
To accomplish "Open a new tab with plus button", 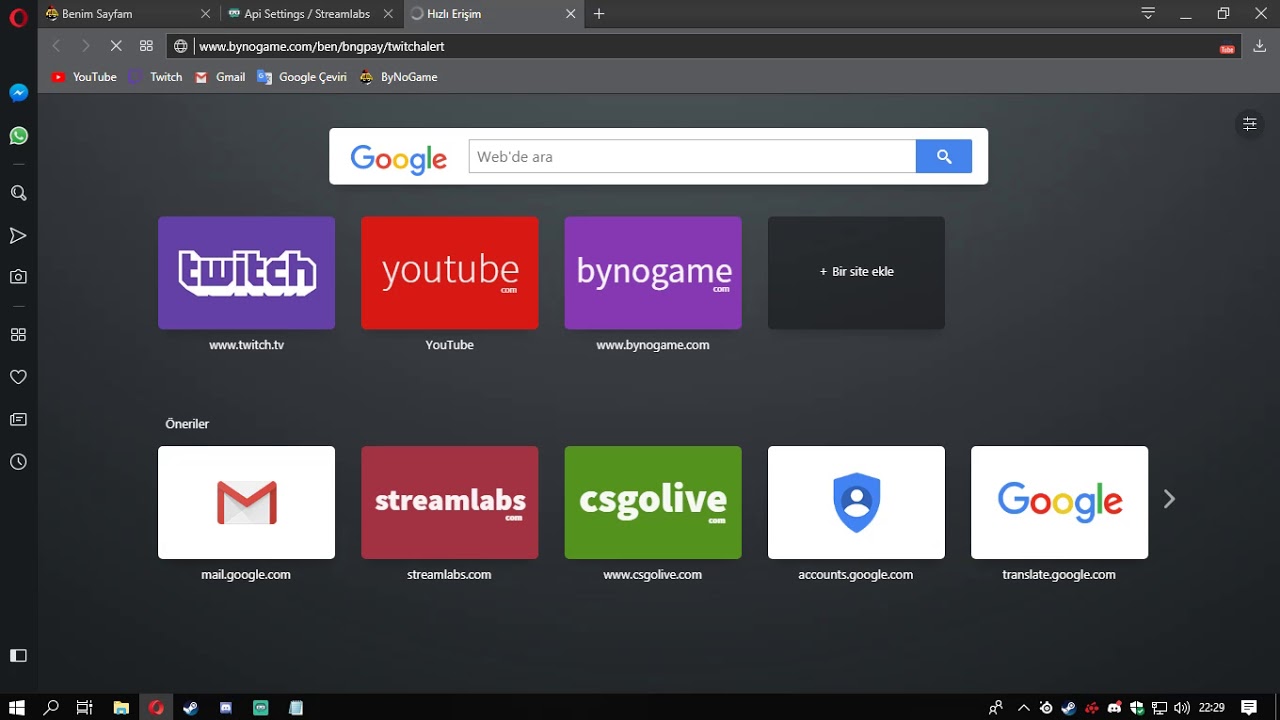I will click(x=599, y=14).
